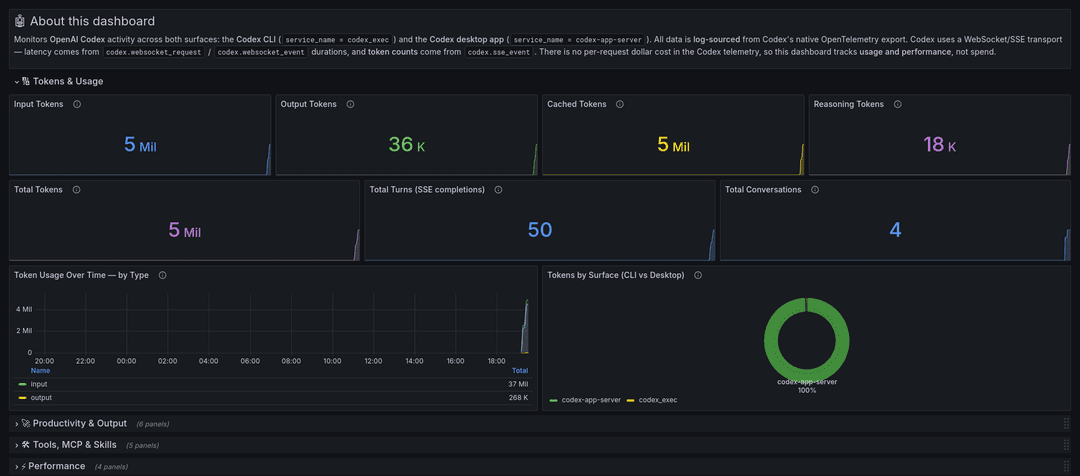Show info for Total Tokens panel
Viewport: 1080px width, 476px height.
coord(76,189)
